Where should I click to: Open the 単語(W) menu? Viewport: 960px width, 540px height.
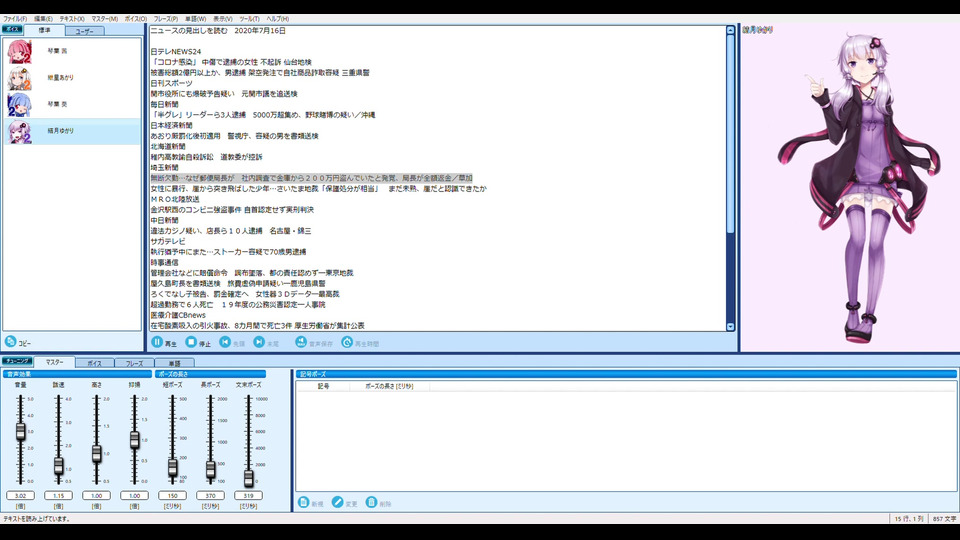195,19
